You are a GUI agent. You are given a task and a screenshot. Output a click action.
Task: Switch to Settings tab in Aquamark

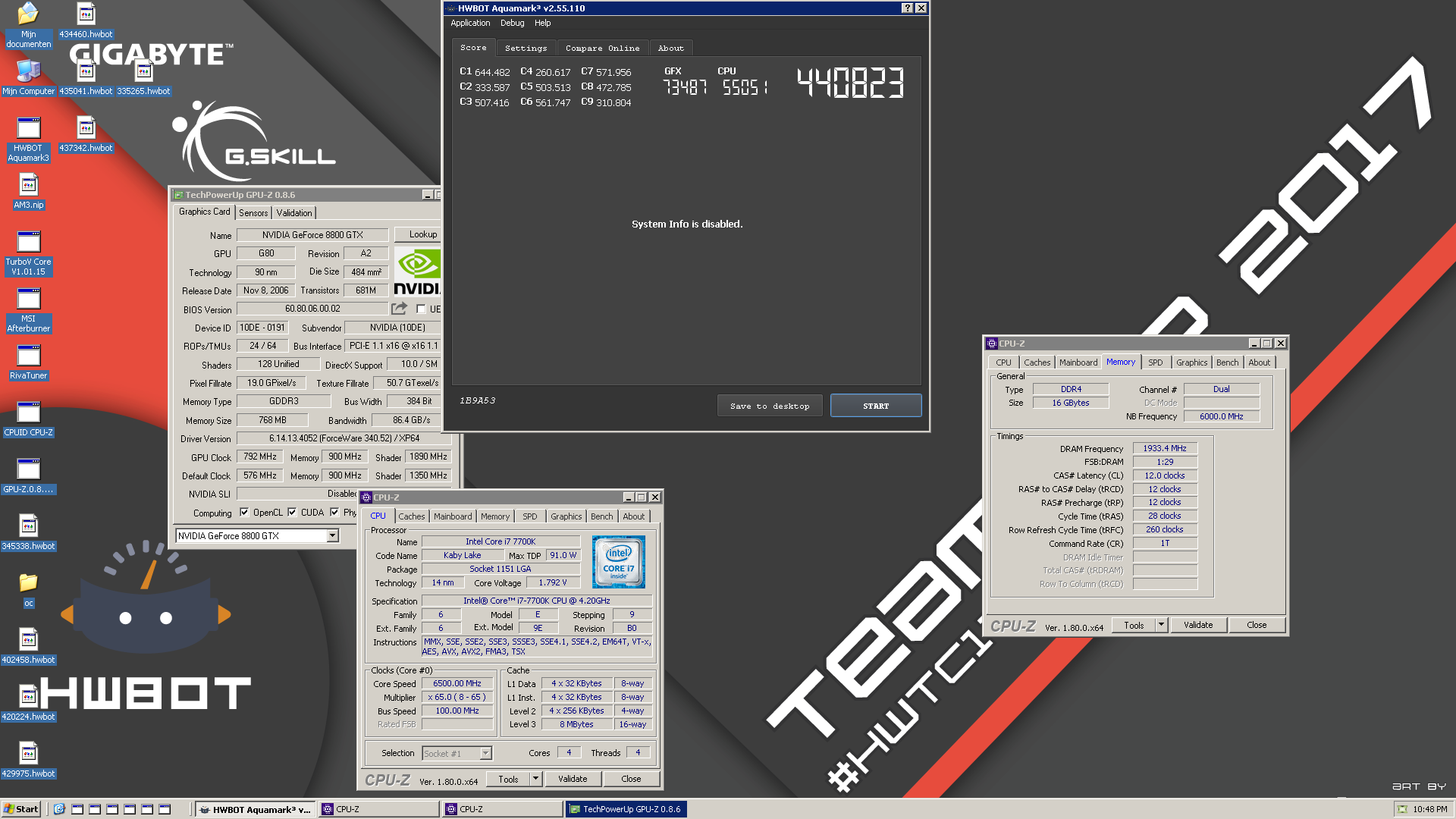[526, 48]
